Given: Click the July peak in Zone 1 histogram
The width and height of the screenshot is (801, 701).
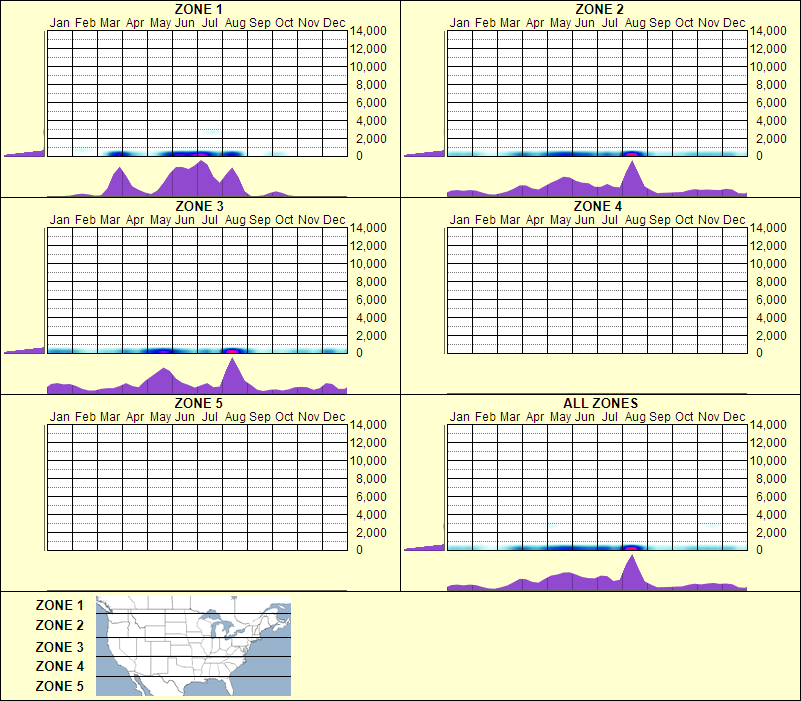Looking at the screenshot, I should click(x=201, y=178).
